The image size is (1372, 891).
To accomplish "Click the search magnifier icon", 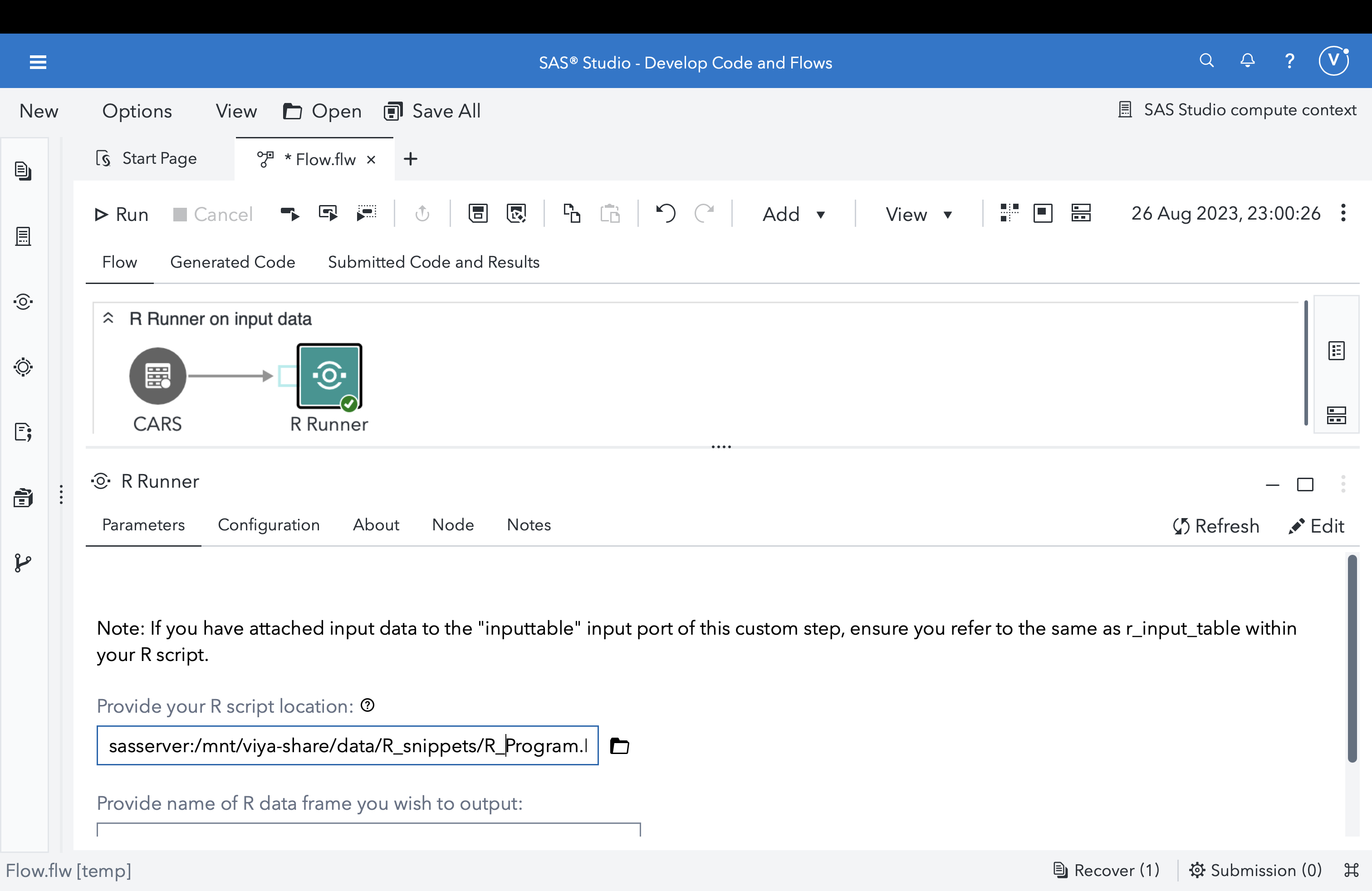I will 1206,60.
